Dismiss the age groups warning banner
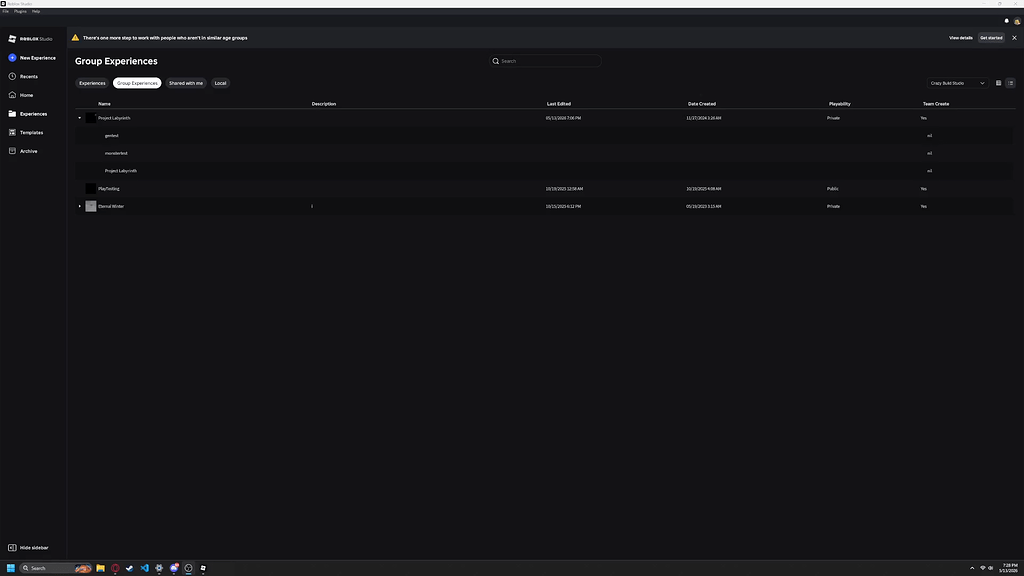 tap(1014, 38)
